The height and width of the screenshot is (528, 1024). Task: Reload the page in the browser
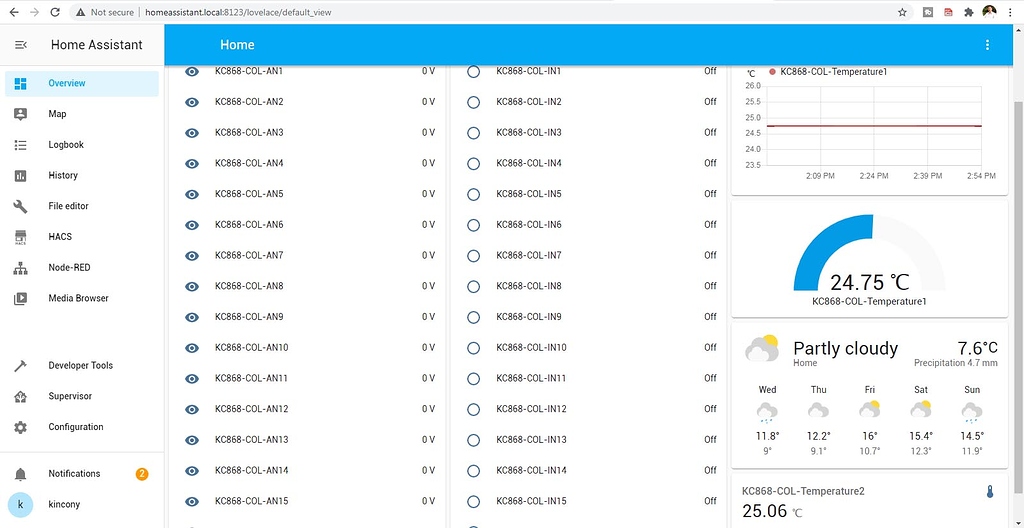[x=56, y=12]
